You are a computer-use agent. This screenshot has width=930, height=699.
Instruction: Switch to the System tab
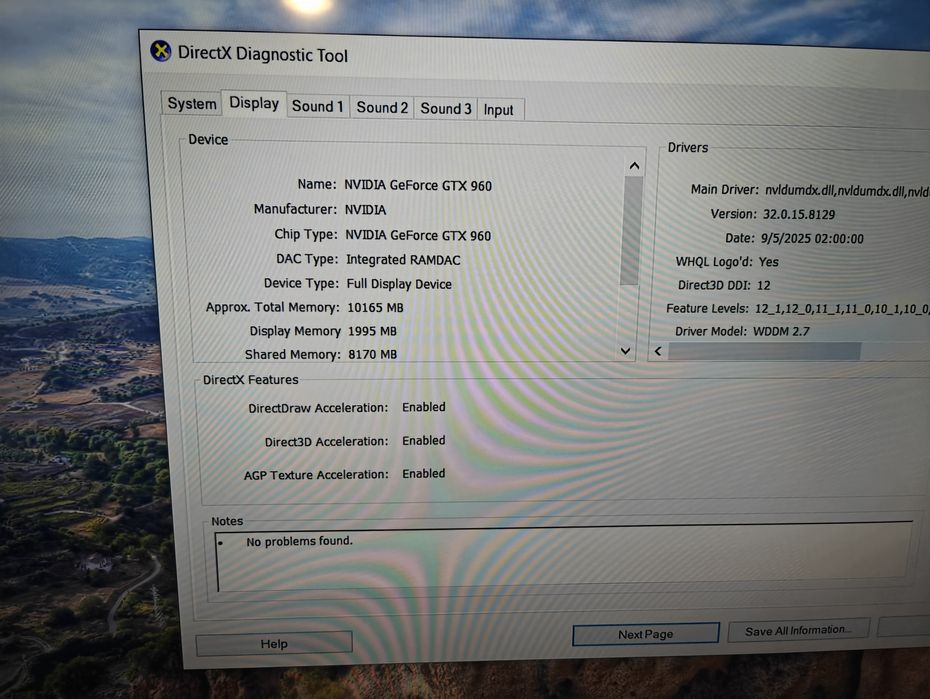point(192,104)
